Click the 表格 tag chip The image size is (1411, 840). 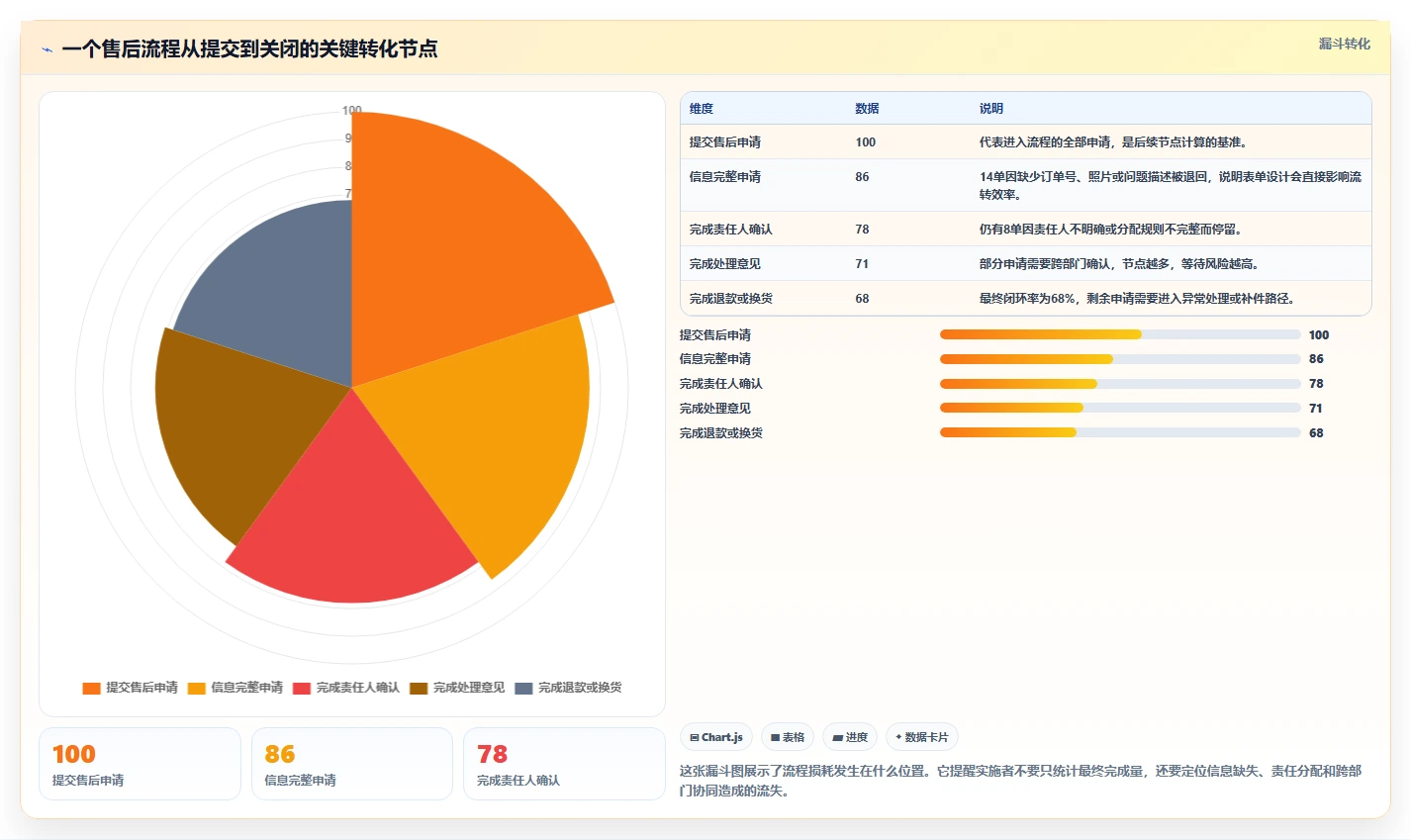point(788,737)
